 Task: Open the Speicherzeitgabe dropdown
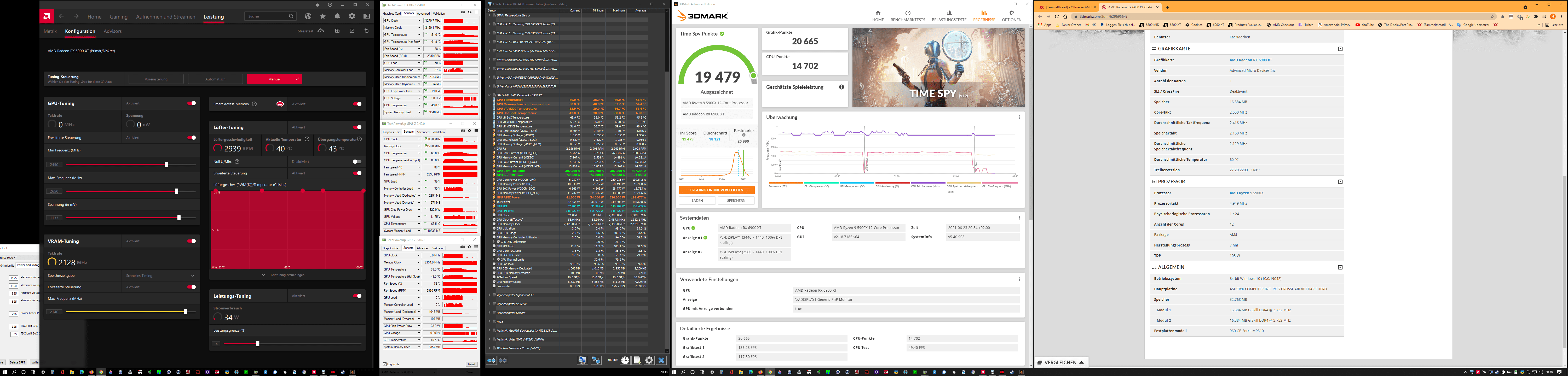pyautogui.click(x=161, y=276)
